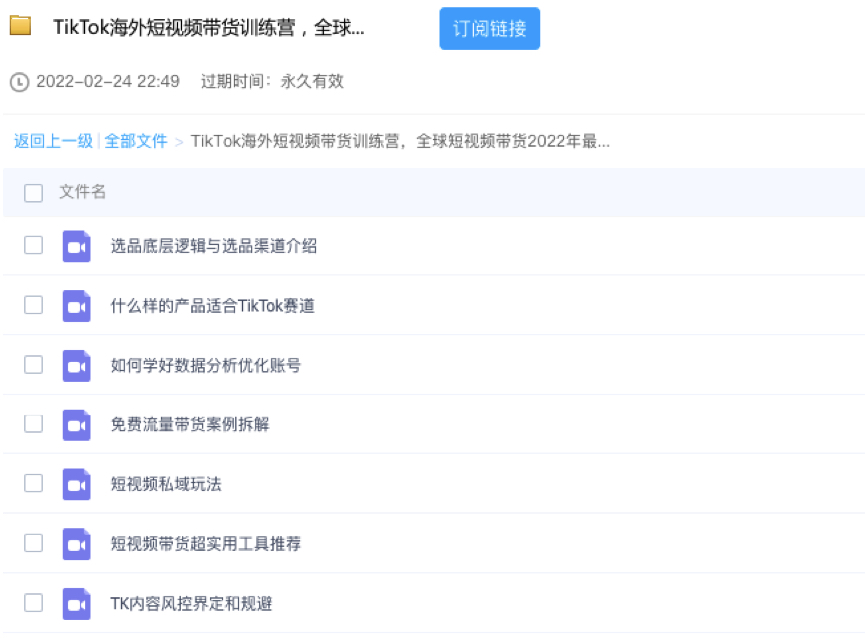The image size is (865, 638).
Task: Open file 选品底层逻辑与选品渠道介绍
Action: pyautogui.click(x=214, y=246)
